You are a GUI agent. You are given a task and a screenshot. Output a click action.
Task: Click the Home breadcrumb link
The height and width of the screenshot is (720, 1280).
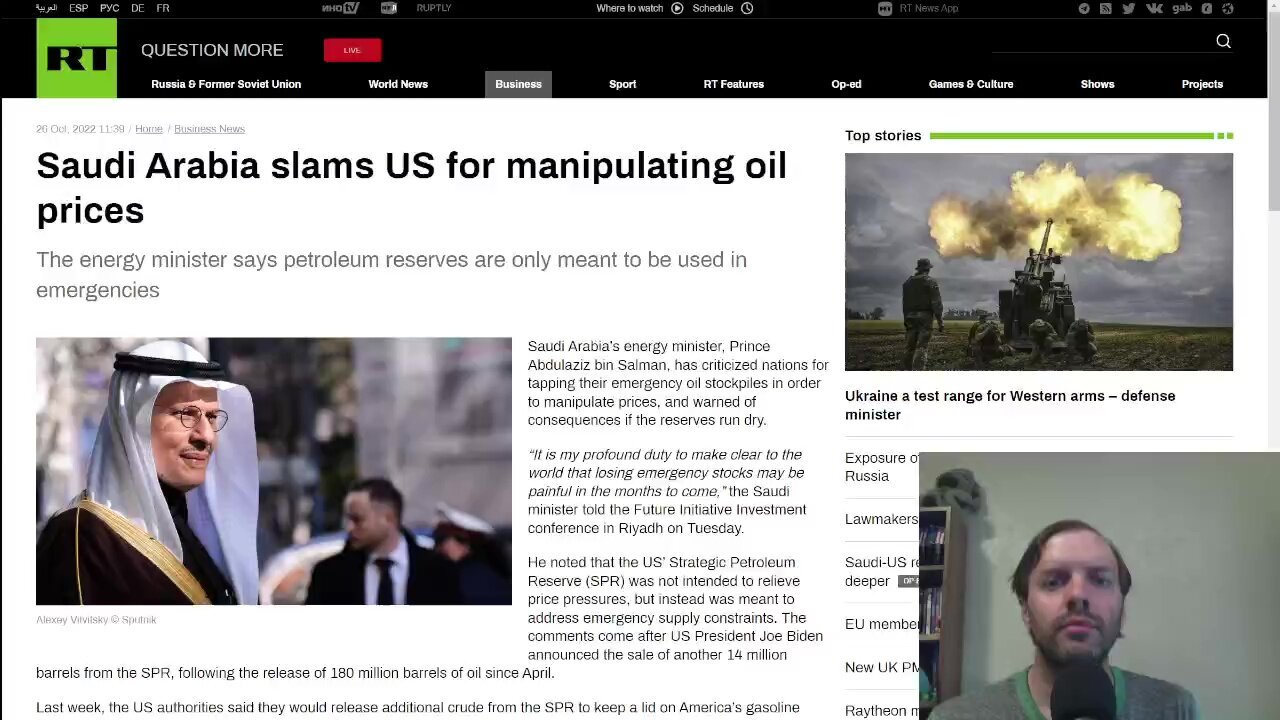click(149, 129)
